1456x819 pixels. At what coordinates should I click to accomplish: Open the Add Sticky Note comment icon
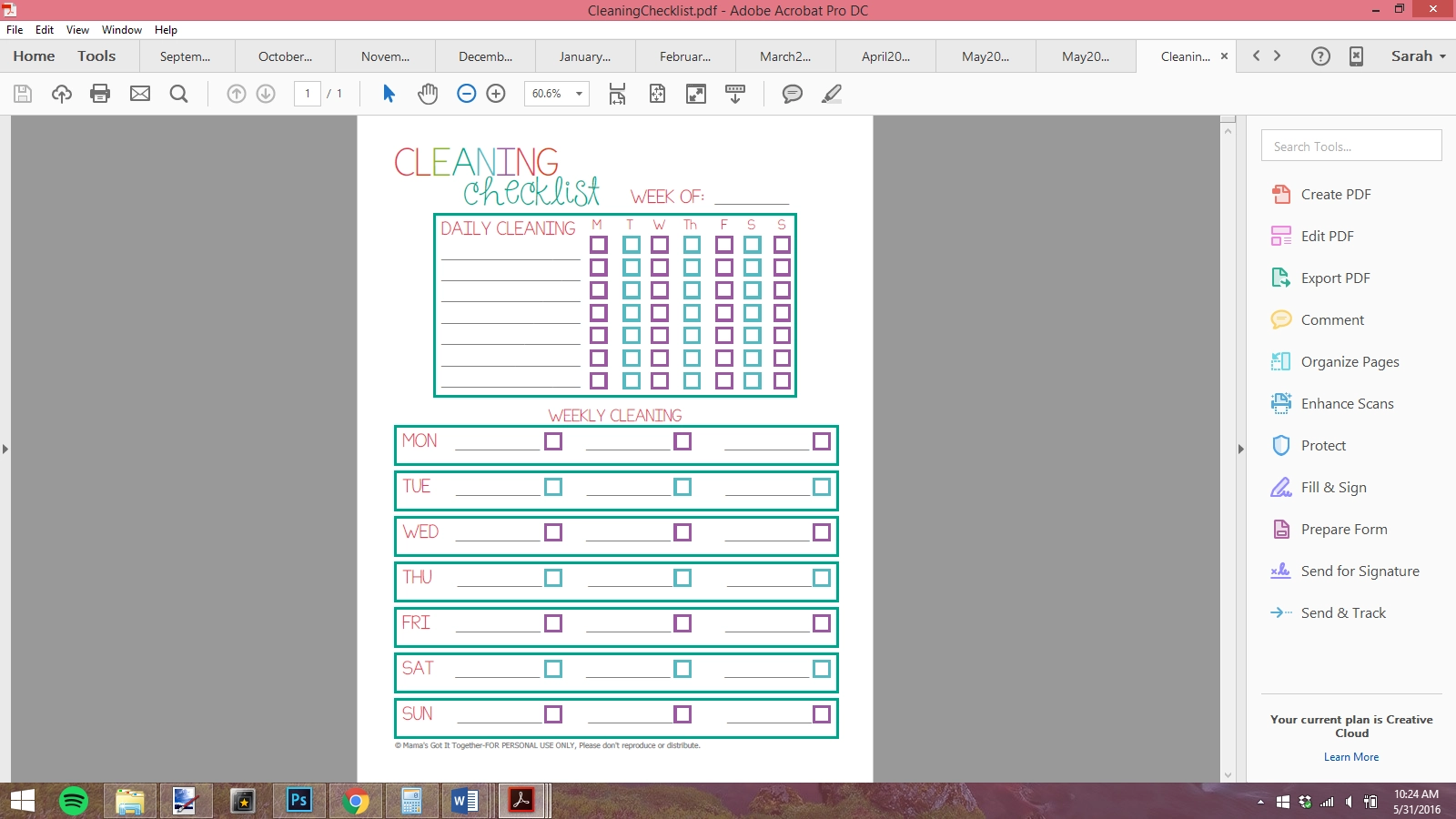(x=792, y=93)
